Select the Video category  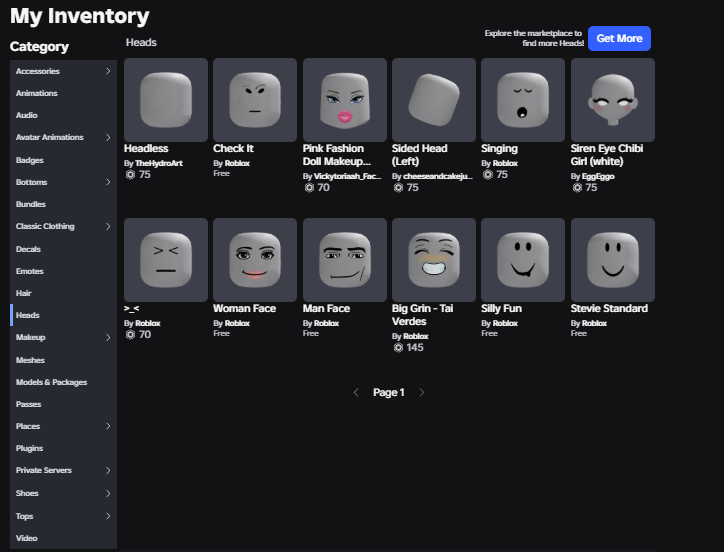coord(63,538)
